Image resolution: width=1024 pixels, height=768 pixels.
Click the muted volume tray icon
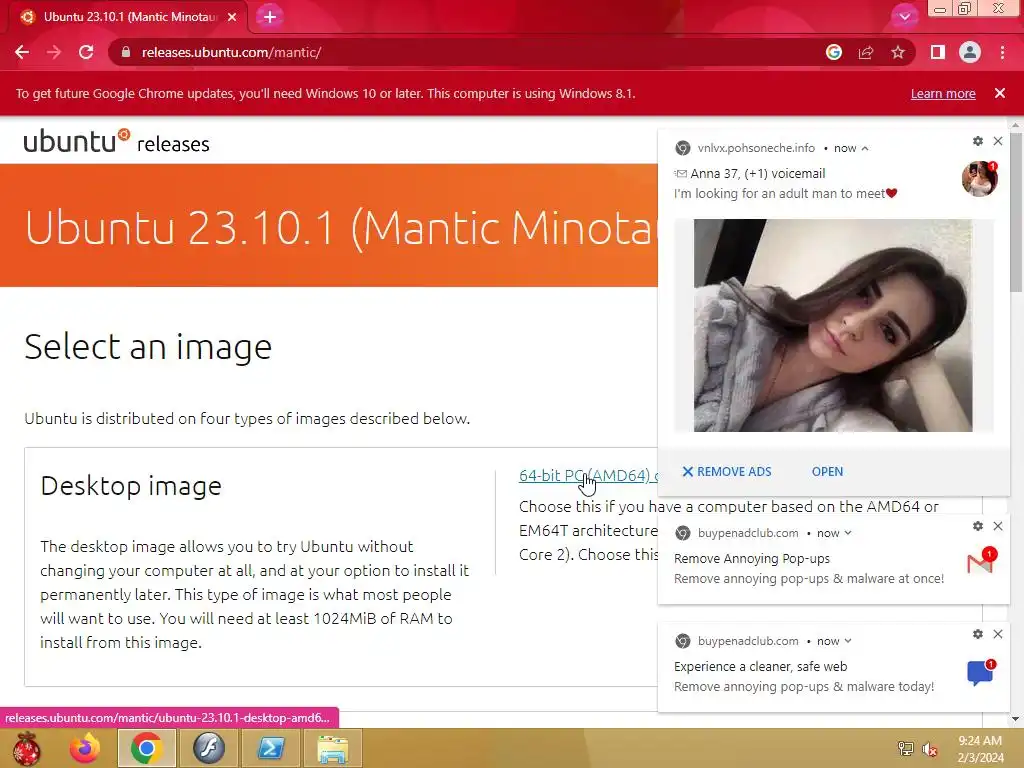(930, 749)
